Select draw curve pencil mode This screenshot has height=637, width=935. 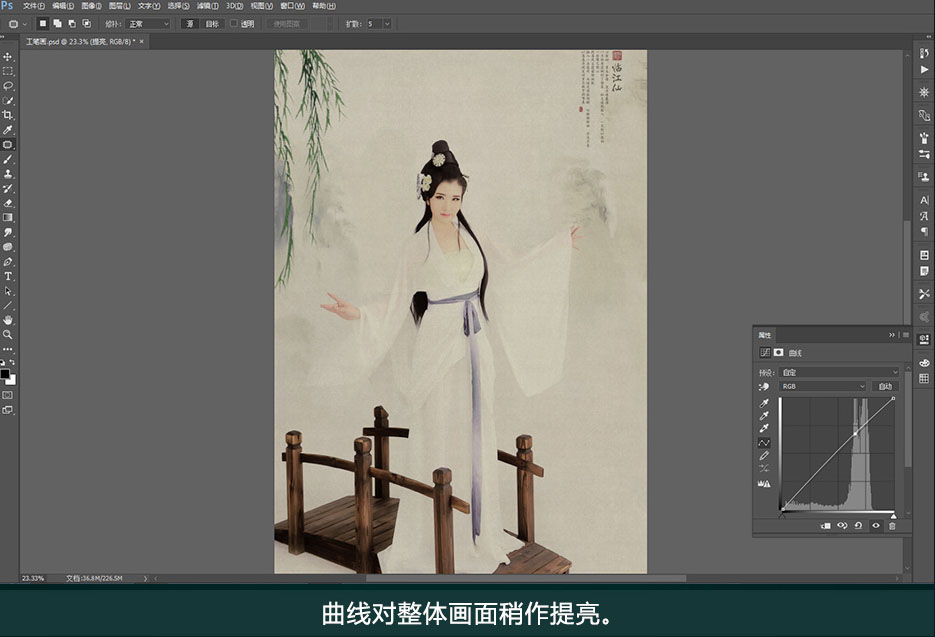[x=764, y=456]
